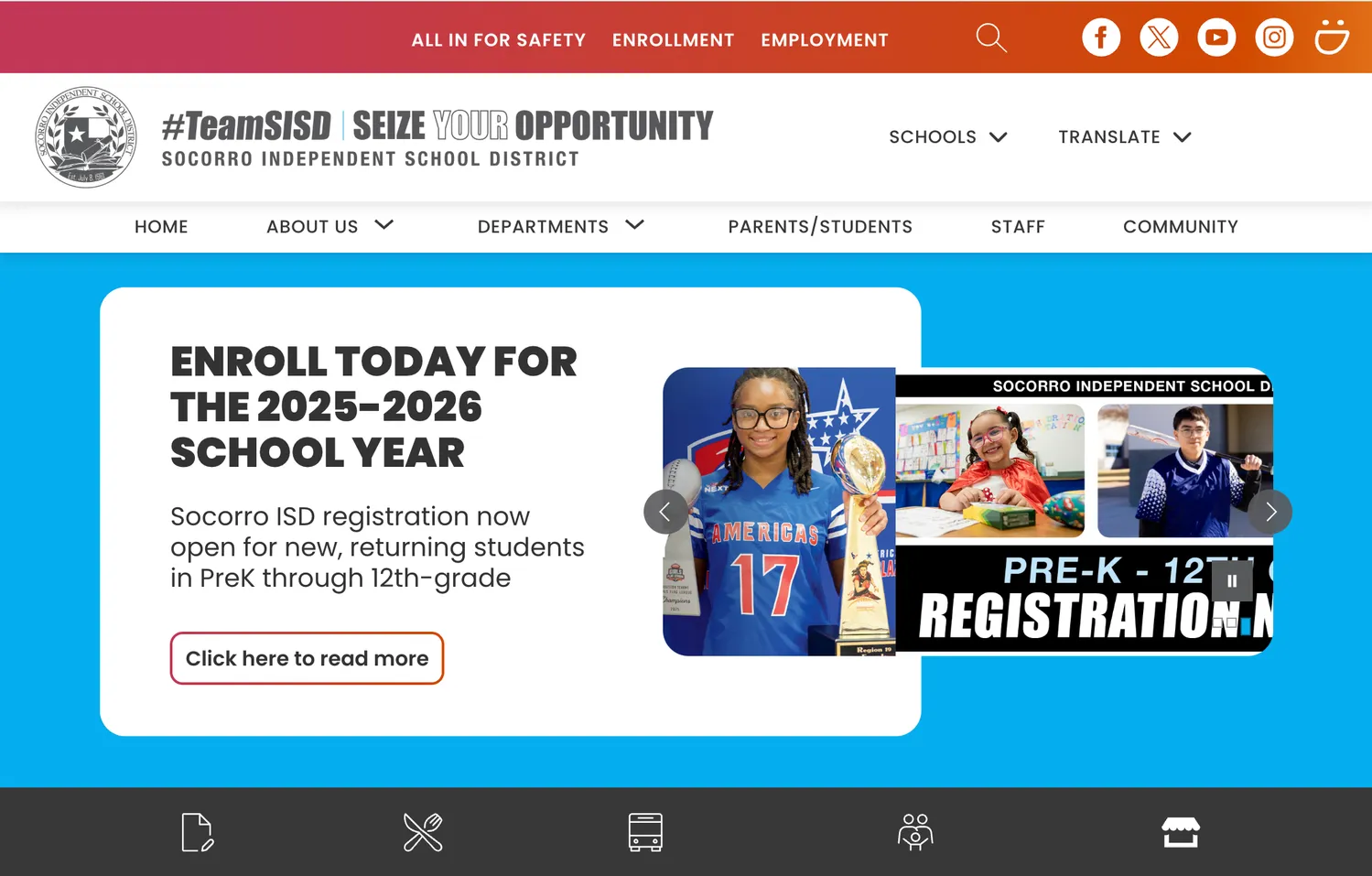Viewport: 1372px width, 876px height.
Task: Click the document with pencil icon
Action: 198,833
